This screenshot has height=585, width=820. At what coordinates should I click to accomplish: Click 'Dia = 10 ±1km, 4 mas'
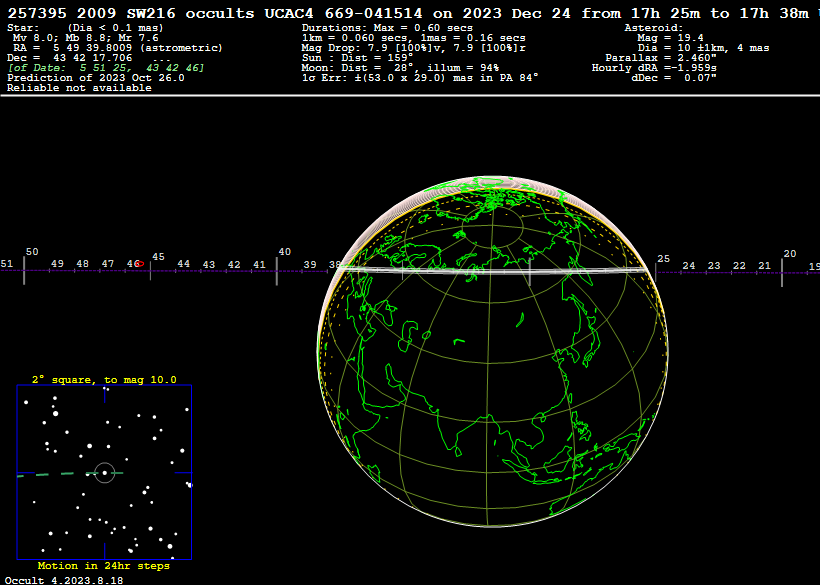point(703,48)
